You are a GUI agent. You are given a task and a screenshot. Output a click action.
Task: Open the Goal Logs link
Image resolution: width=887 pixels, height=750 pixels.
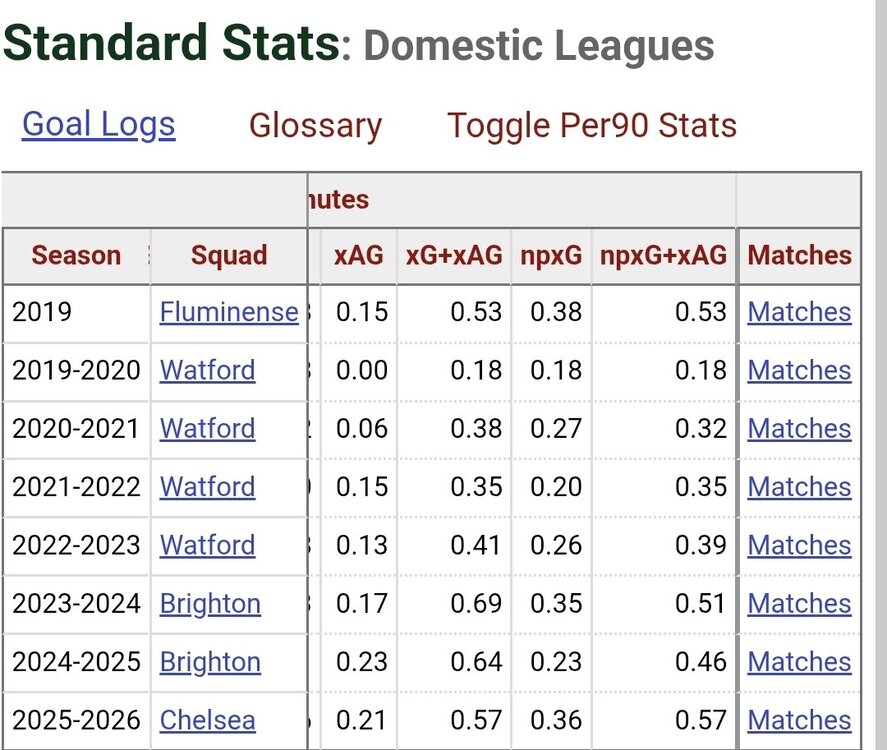click(x=98, y=125)
